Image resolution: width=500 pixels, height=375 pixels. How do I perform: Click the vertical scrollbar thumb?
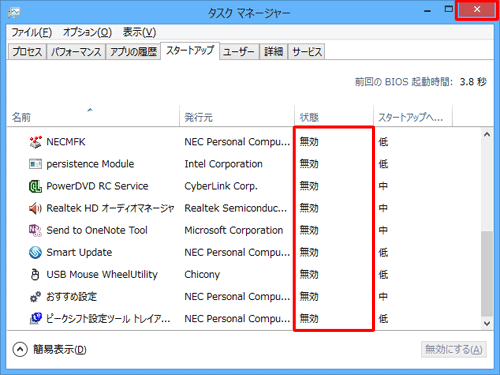tap(487, 273)
